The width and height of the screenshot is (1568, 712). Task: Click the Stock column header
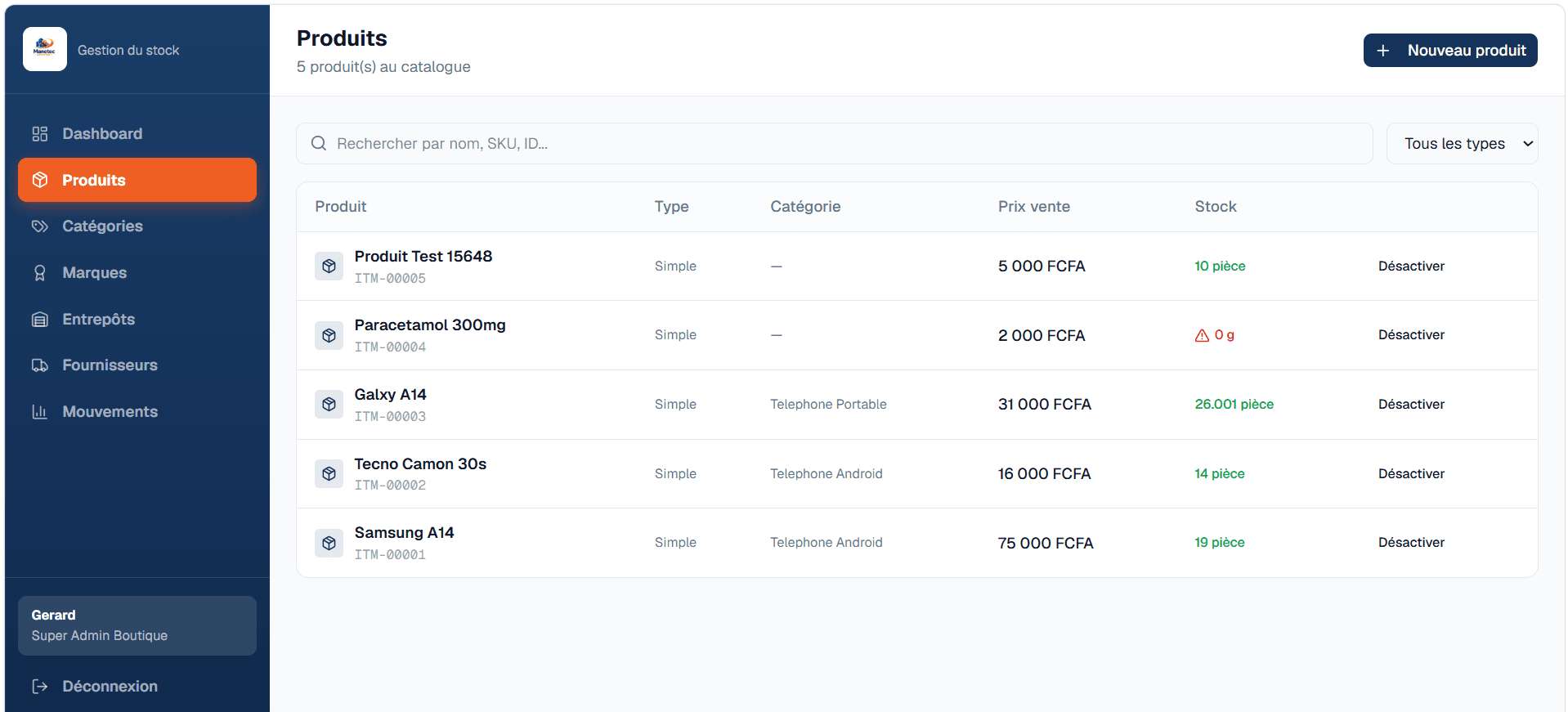(x=1216, y=207)
